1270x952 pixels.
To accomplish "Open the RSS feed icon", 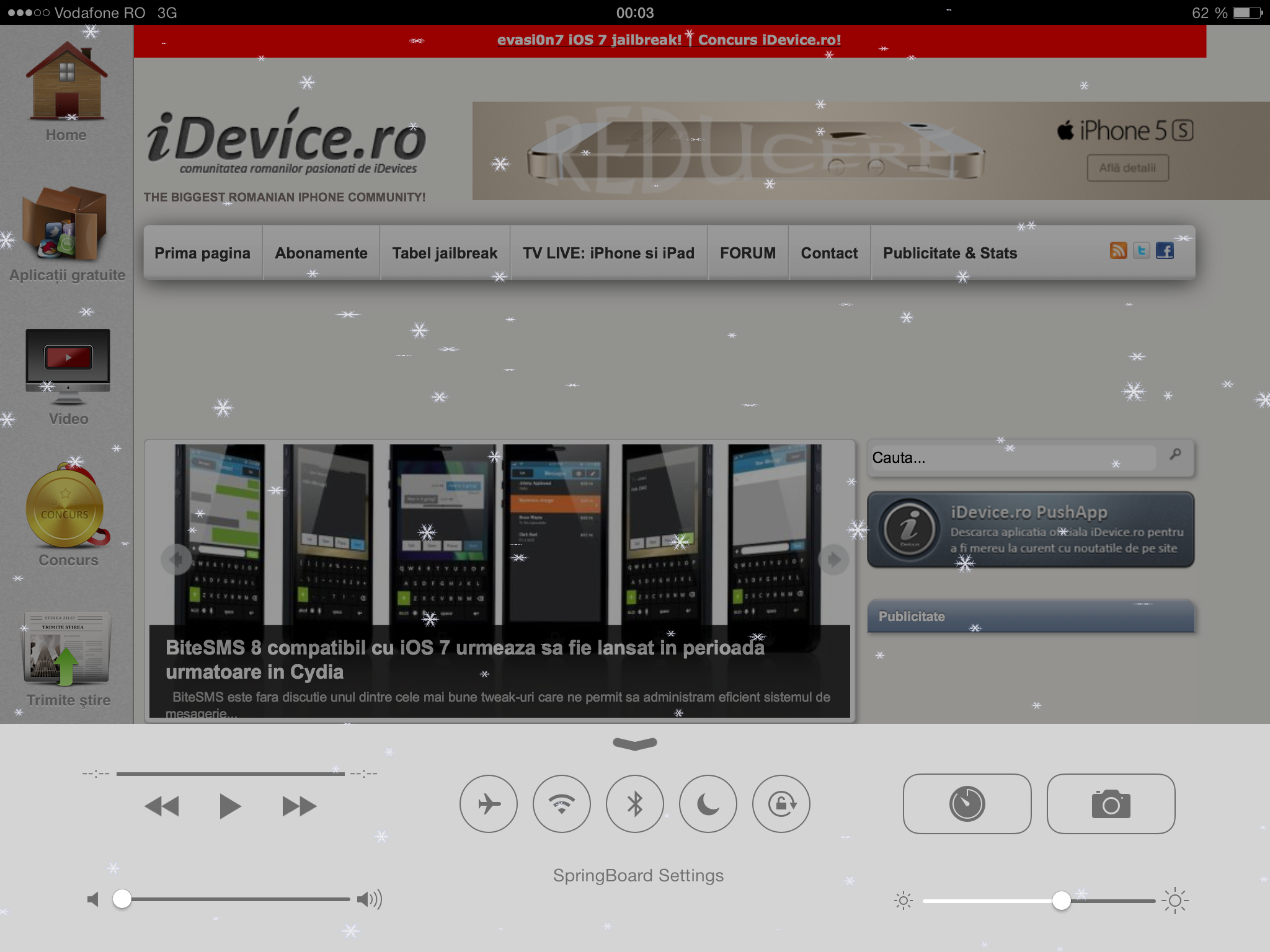I will click(1118, 250).
